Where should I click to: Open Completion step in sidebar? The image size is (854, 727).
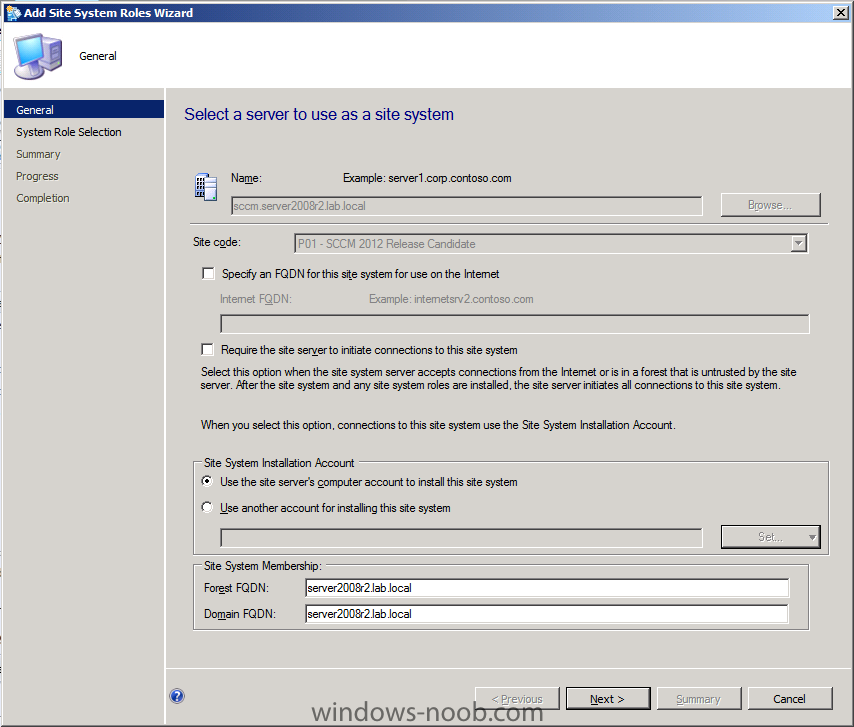[x=42, y=198]
